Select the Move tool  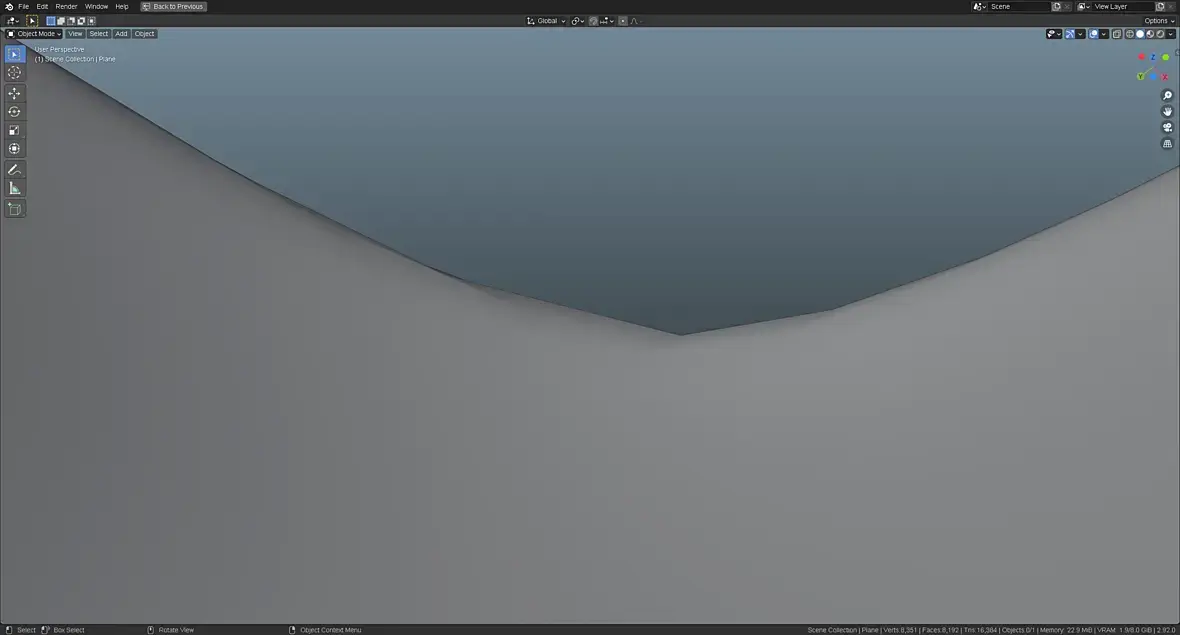(x=14, y=93)
